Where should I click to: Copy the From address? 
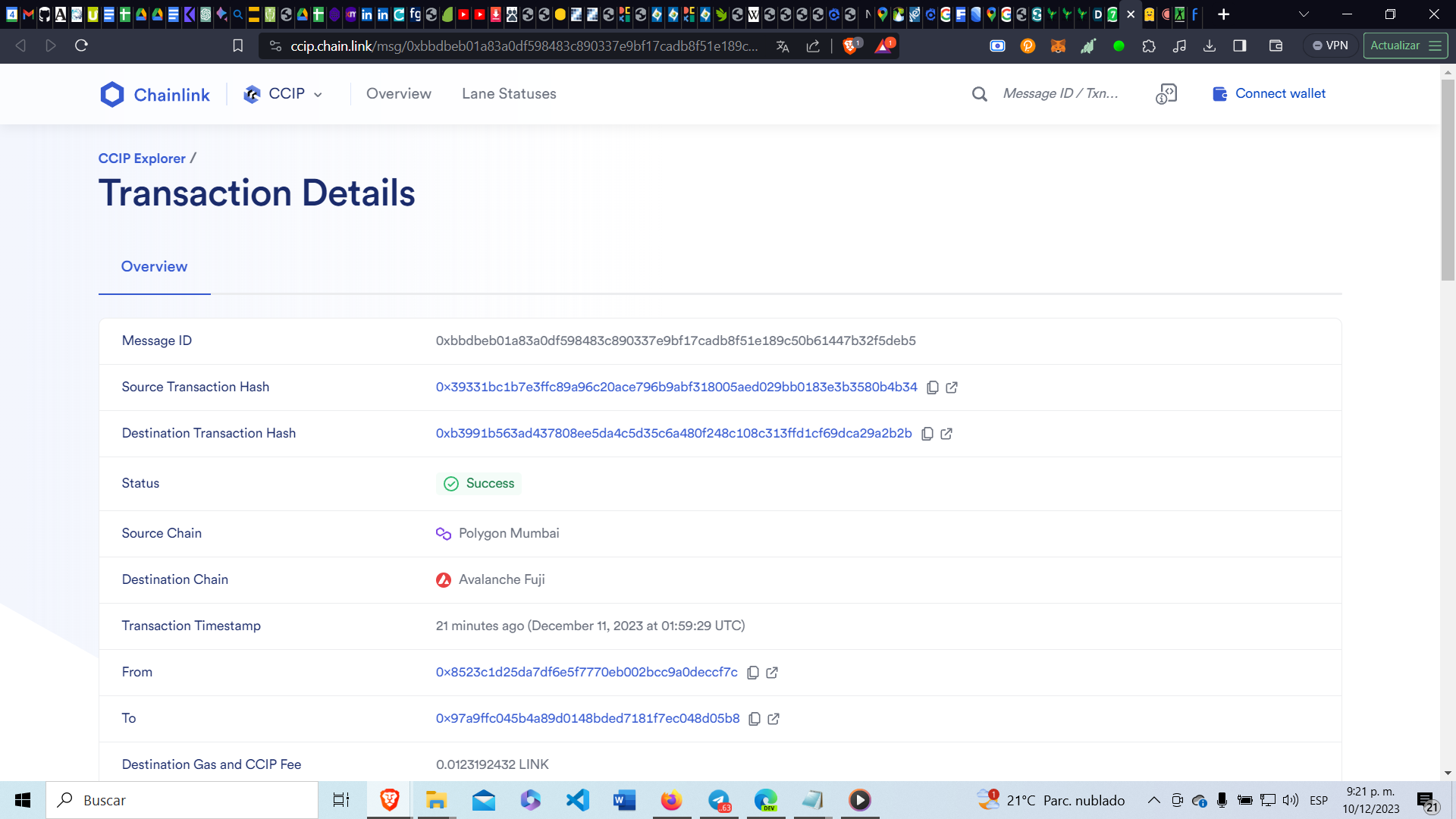(753, 673)
